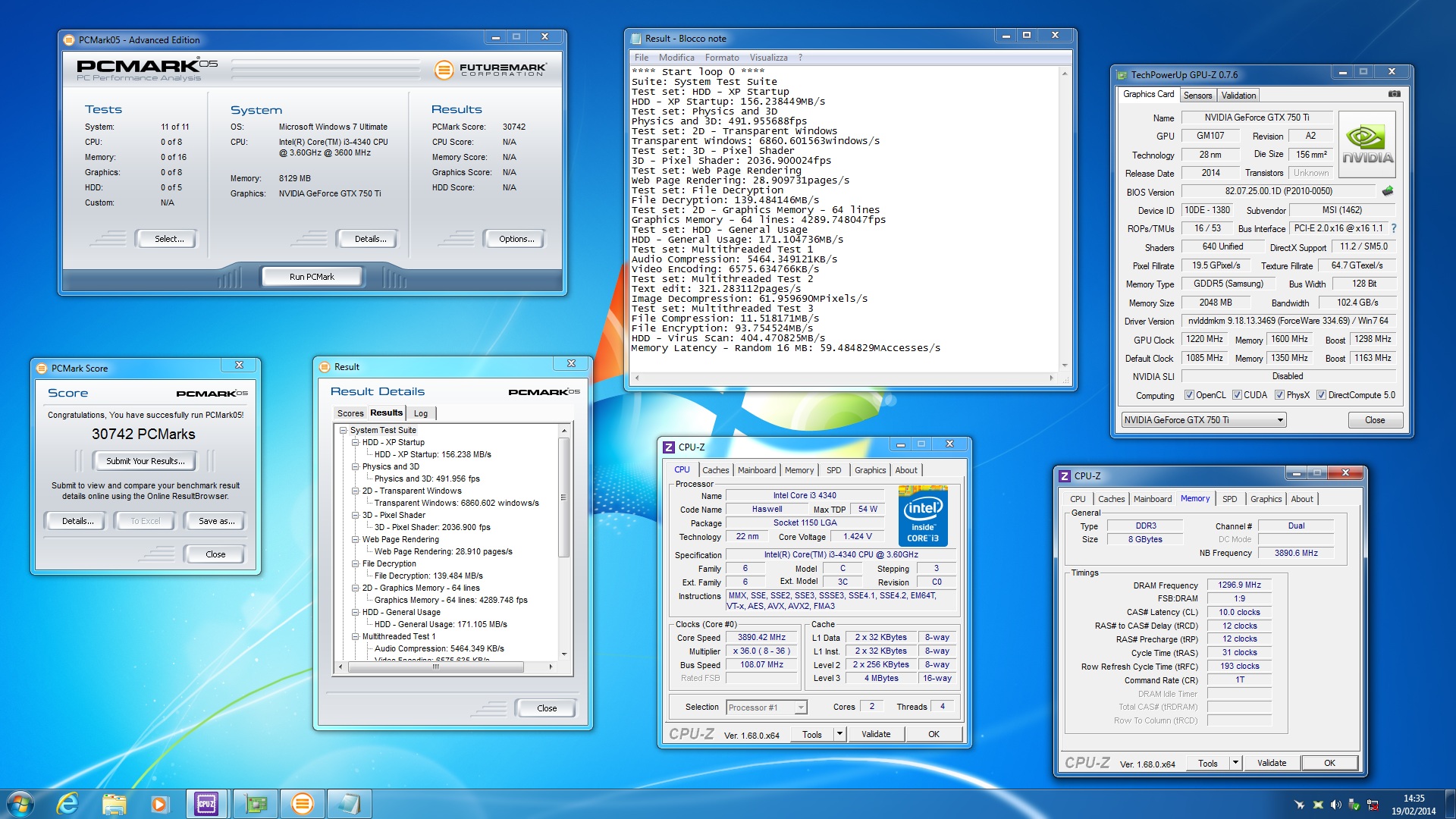The width and height of the screenshot is (1456, 819).
Task: Switch to Notepad via taskbar button
Action: tap(349, 804)
